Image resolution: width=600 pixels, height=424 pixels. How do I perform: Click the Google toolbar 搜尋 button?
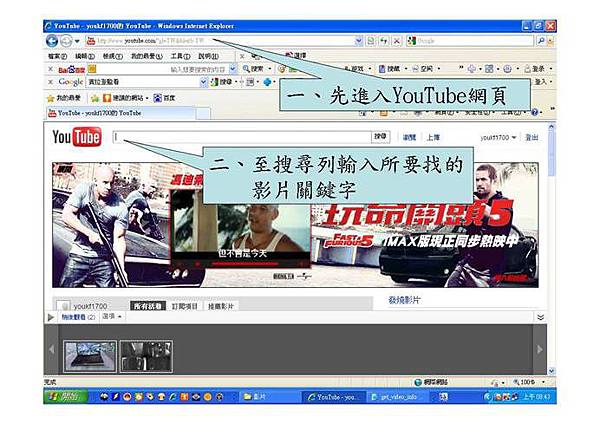pyautogui.click(x=222, y=82)
